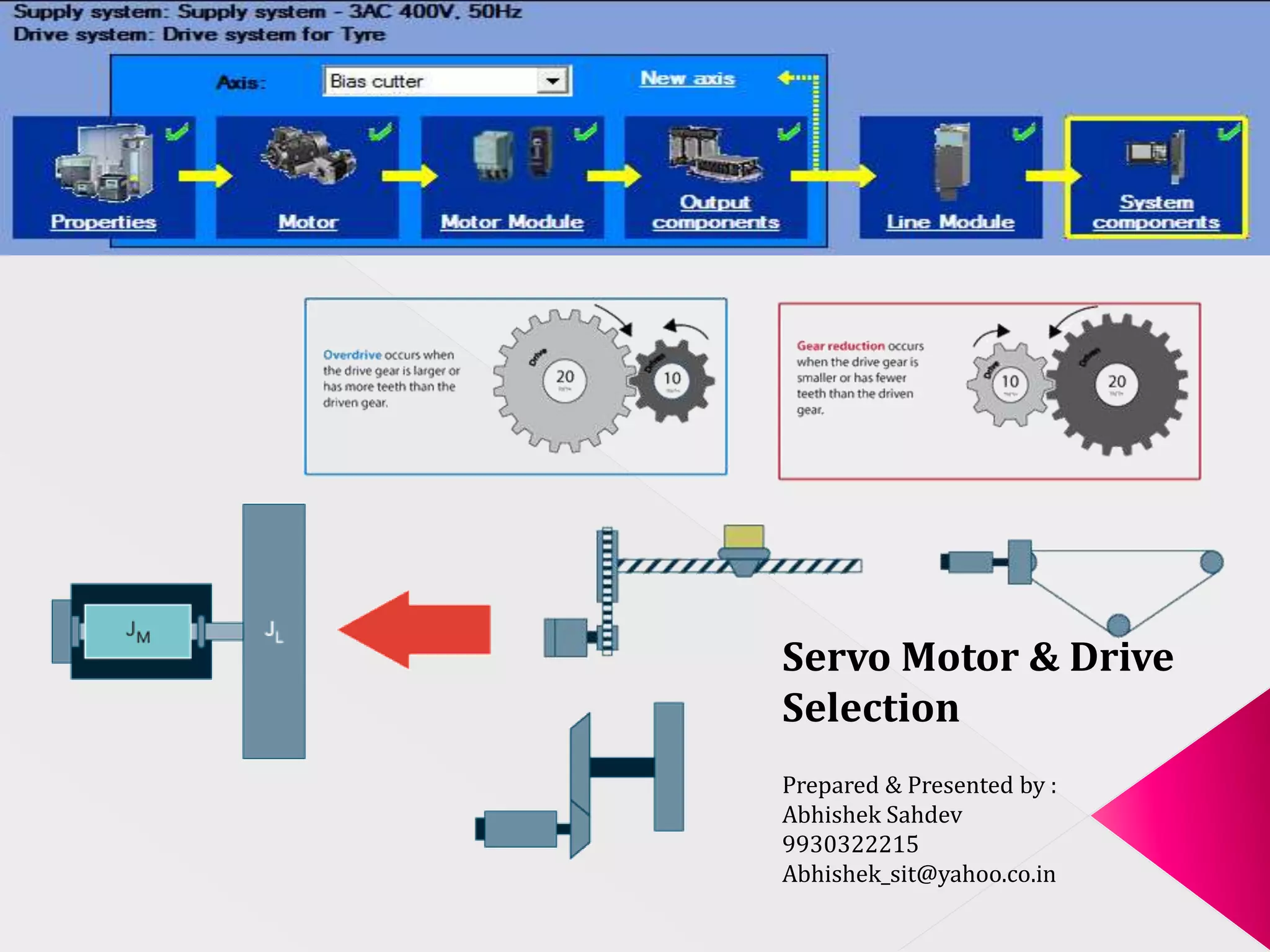Go to the Line Module step link
The height and width of the screenshot is (952, 1270).
pos(950,222)
